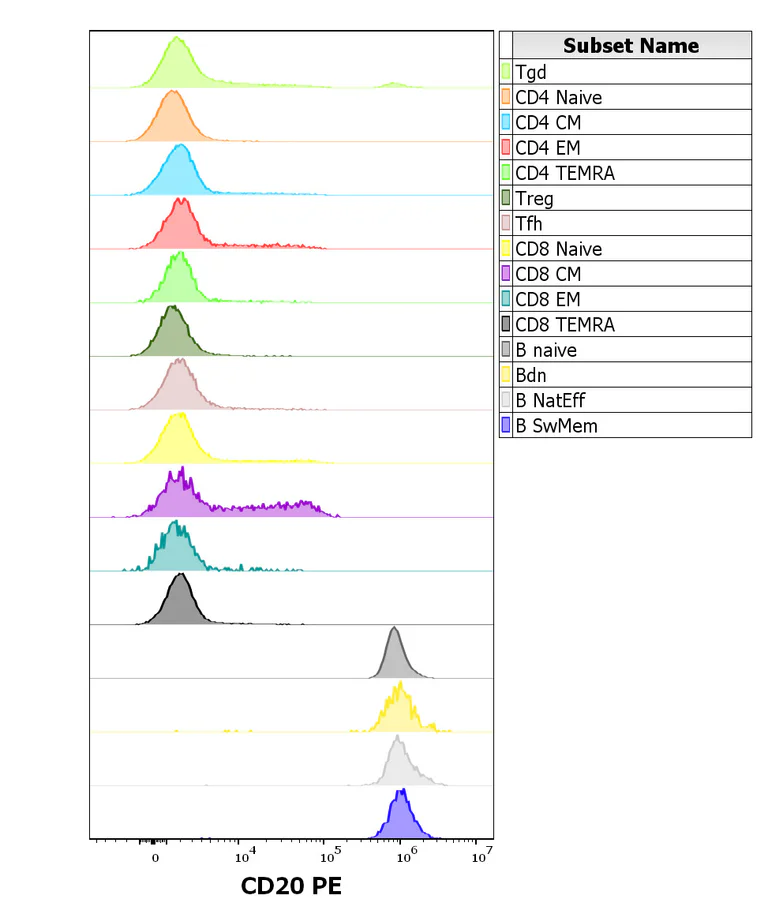Image resolution: width=768 pixels, height=910 pixels.
Task: Click the orange CD4 Naive histogram
Action: pos(172,119)
